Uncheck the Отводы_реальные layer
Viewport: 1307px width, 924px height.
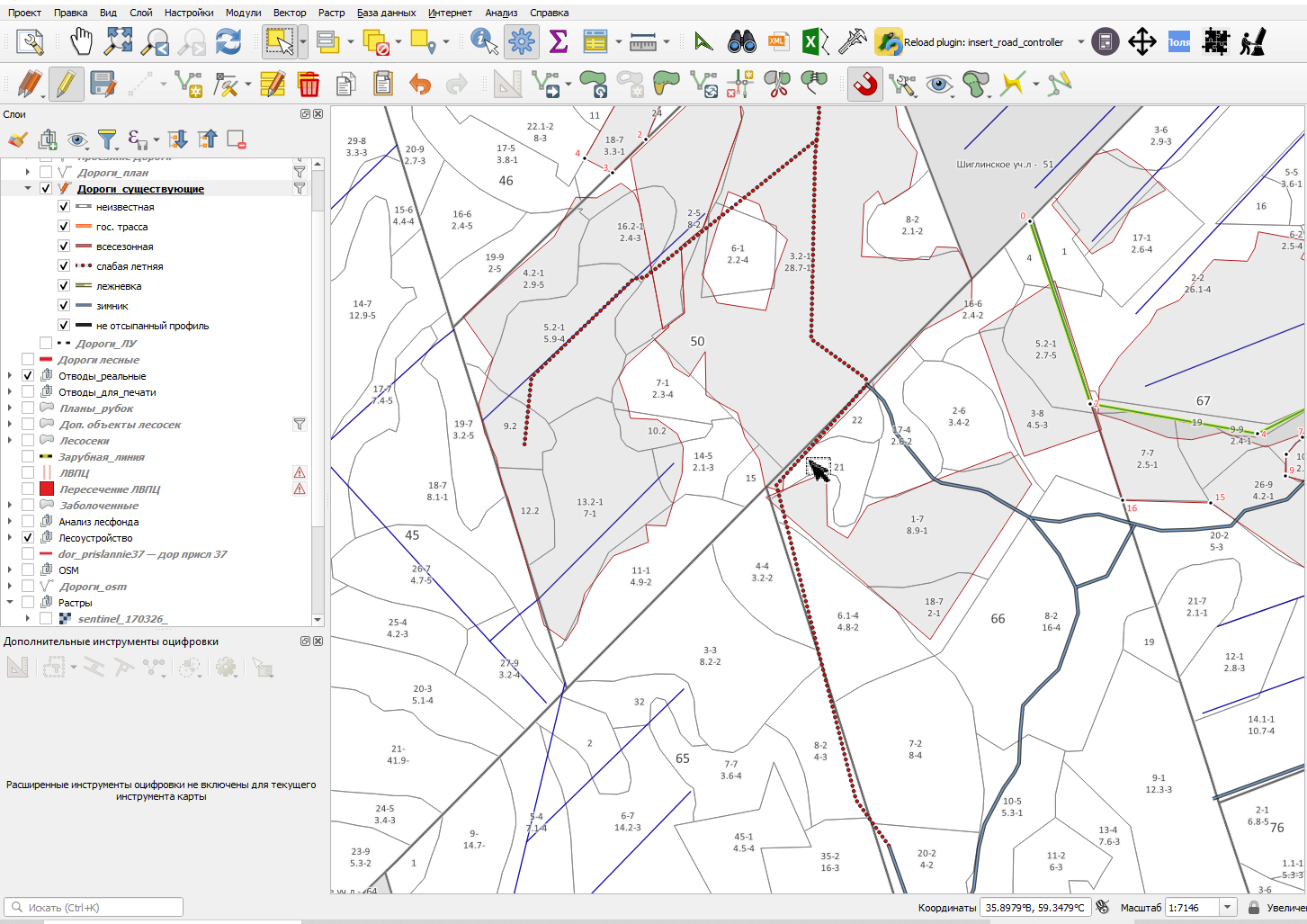(28, 376)
